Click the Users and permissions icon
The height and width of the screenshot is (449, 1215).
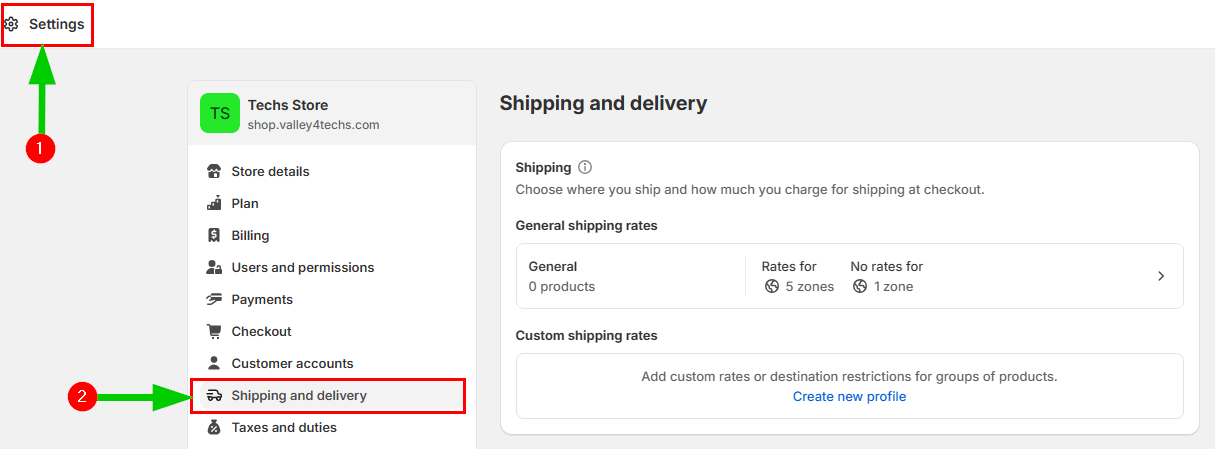click(x=214, y=267)
